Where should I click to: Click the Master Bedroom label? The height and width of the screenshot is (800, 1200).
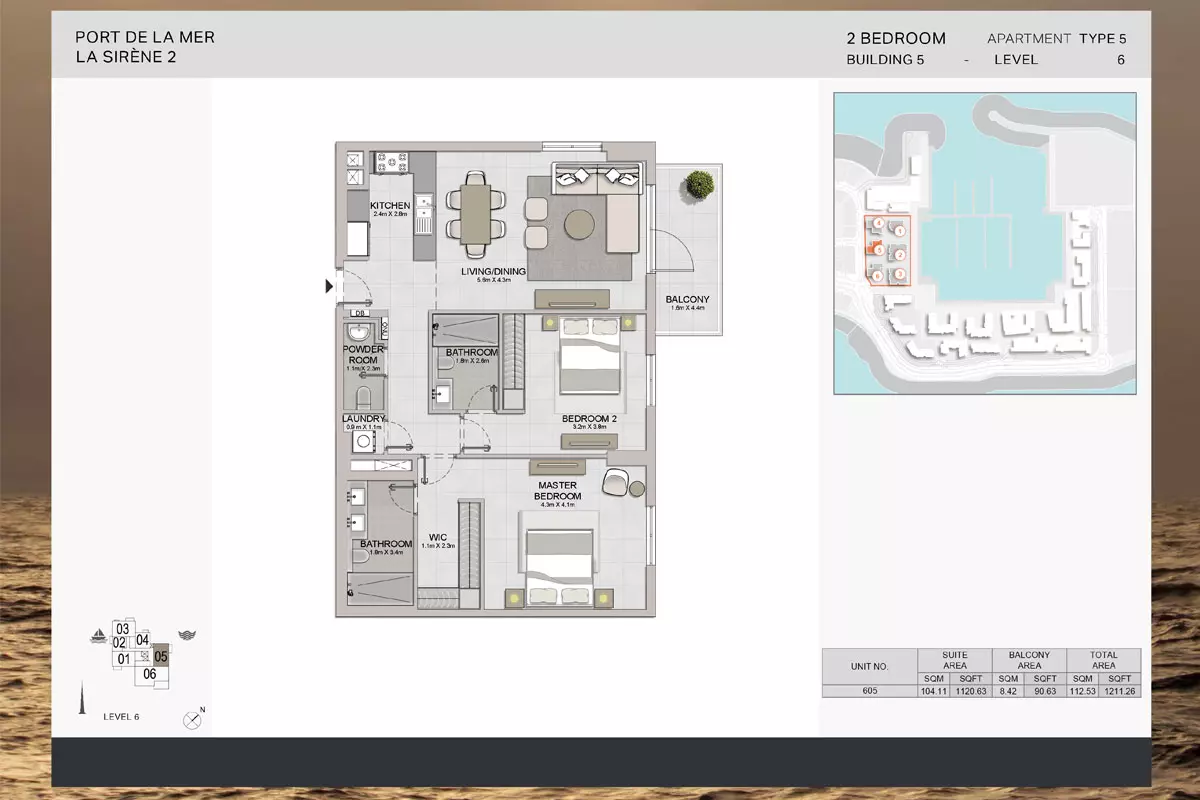[x=557, y=490]
